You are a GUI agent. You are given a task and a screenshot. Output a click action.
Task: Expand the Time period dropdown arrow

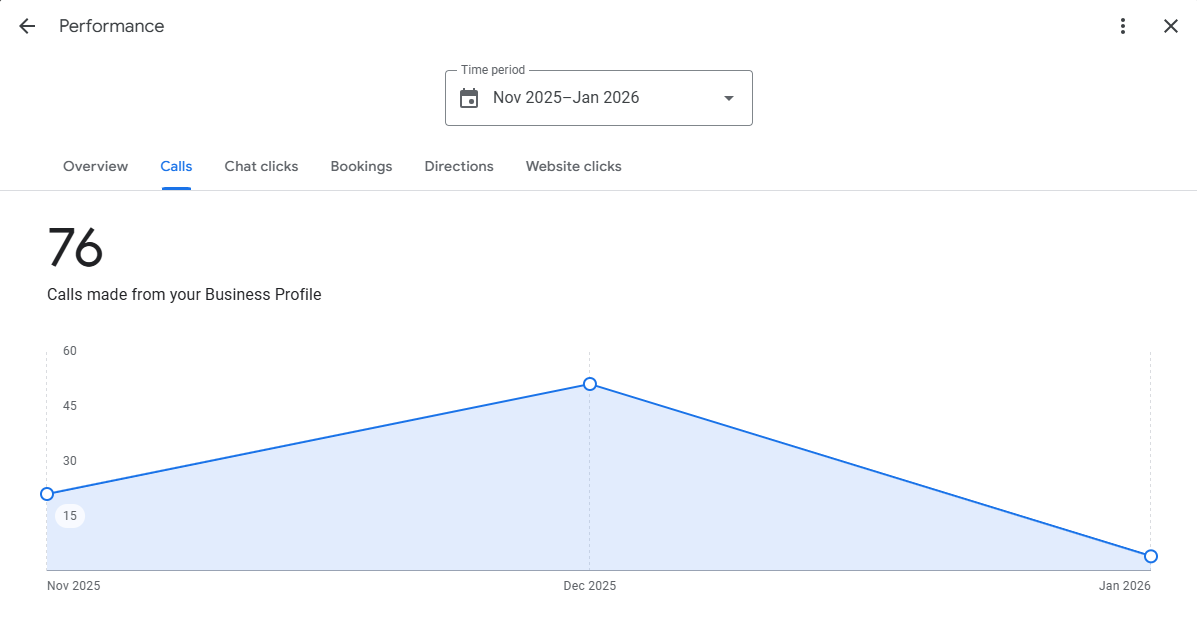tap(729, 98)
